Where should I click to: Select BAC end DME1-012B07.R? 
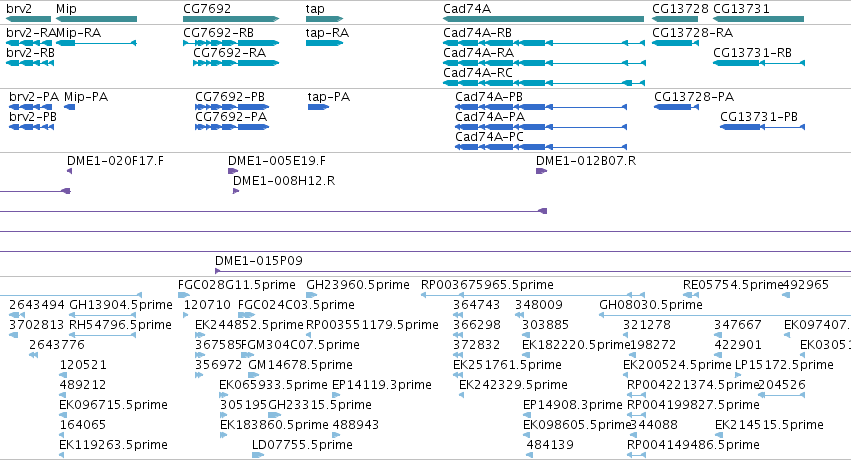point(542,171)
